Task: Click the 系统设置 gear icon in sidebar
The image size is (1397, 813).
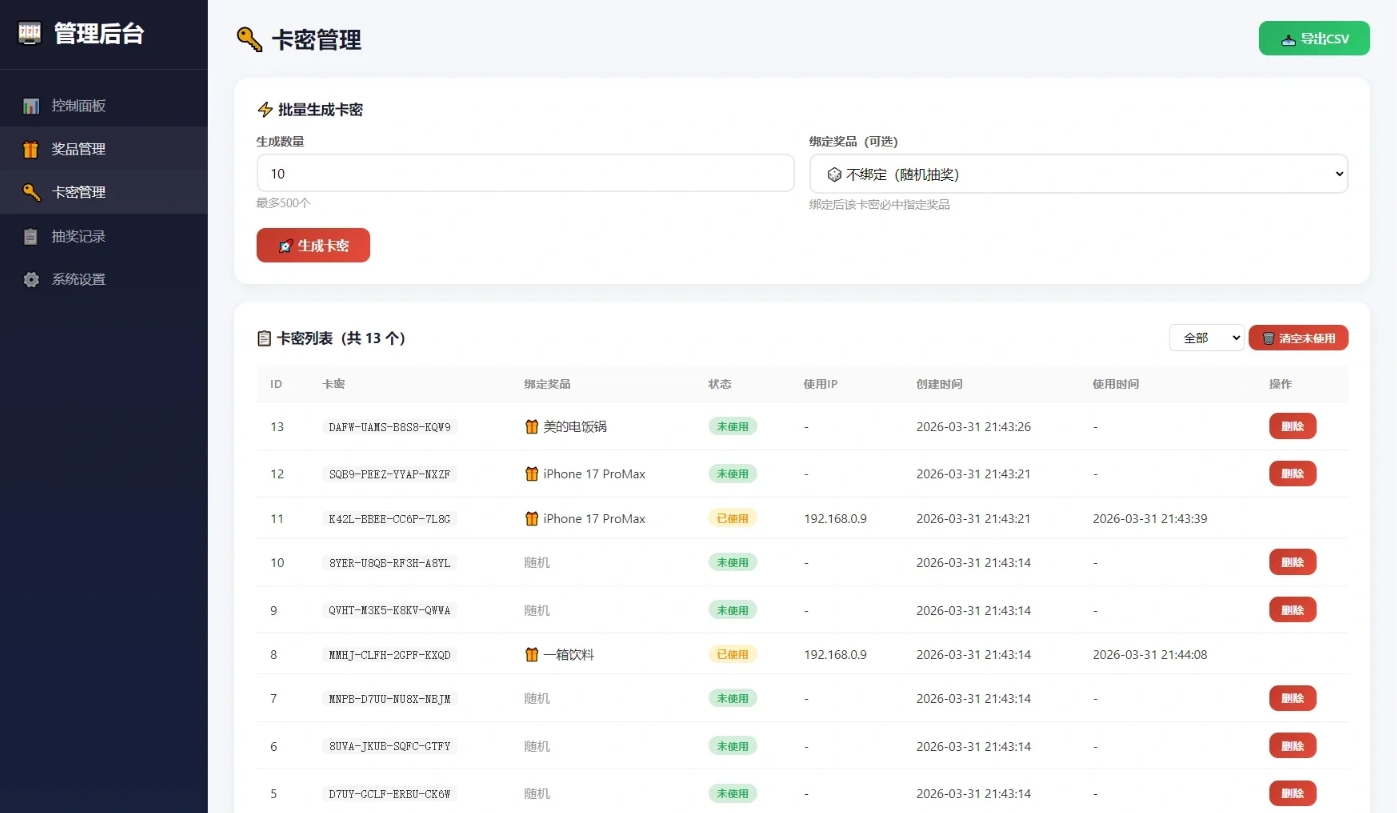Action: 31,280
